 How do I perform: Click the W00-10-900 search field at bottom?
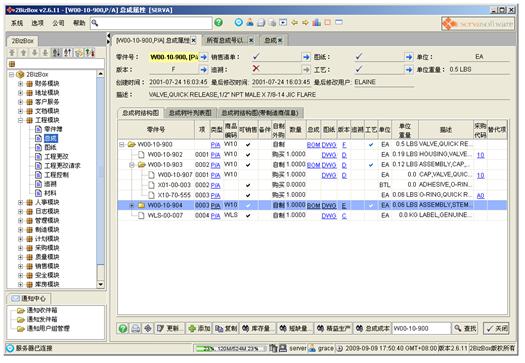point(421,329)
